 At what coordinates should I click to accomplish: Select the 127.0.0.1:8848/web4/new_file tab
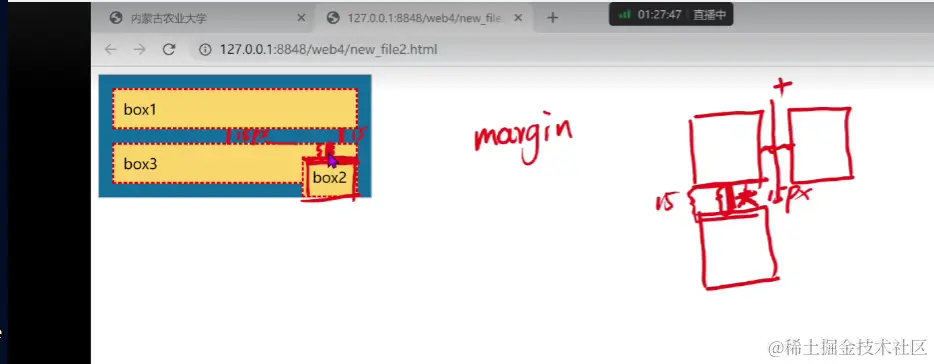point(424,18)
